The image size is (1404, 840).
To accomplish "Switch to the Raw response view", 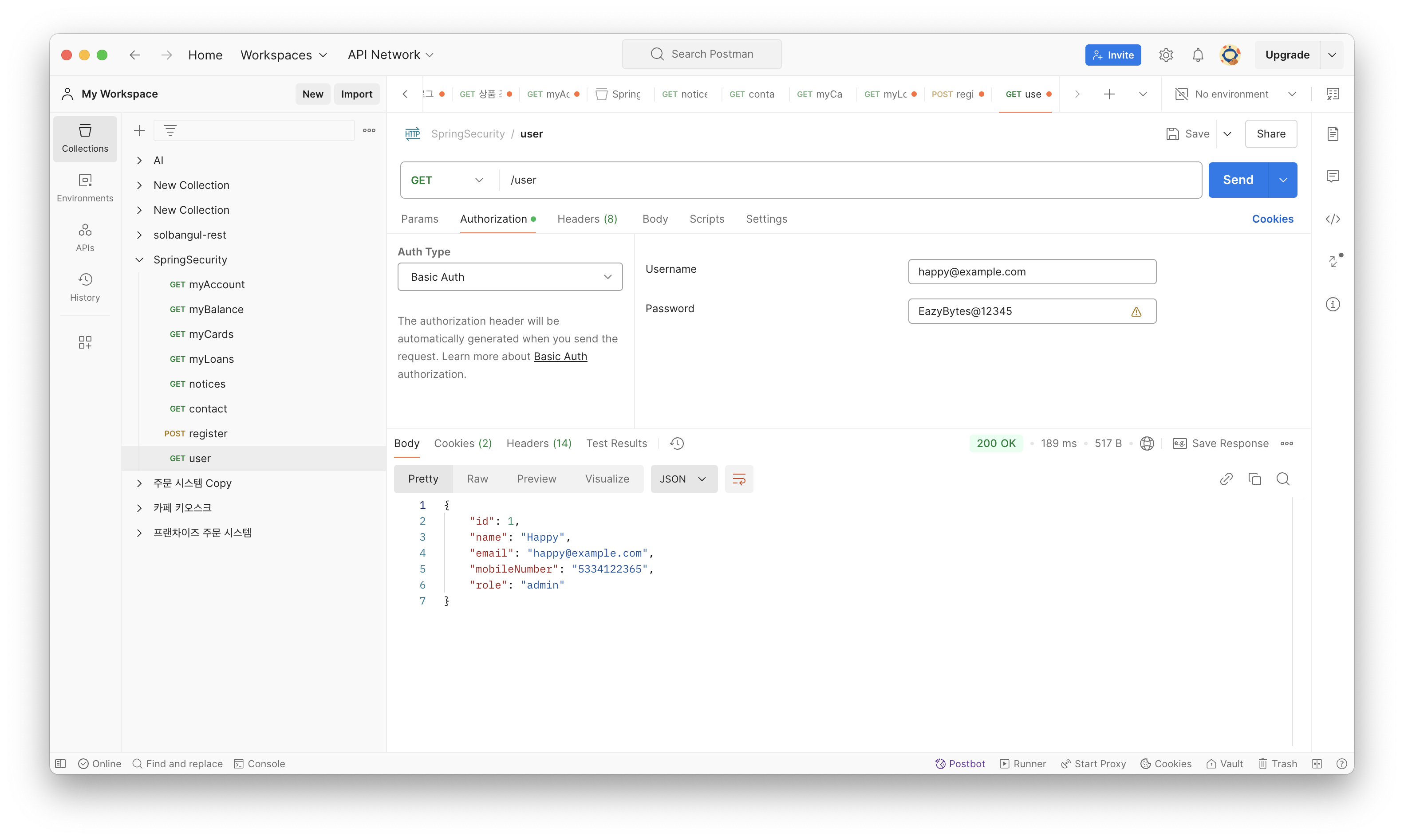I will click(477, 479).
